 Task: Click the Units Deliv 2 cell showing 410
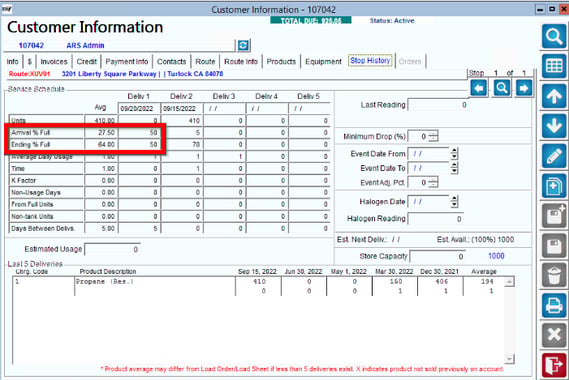[182, 120]
